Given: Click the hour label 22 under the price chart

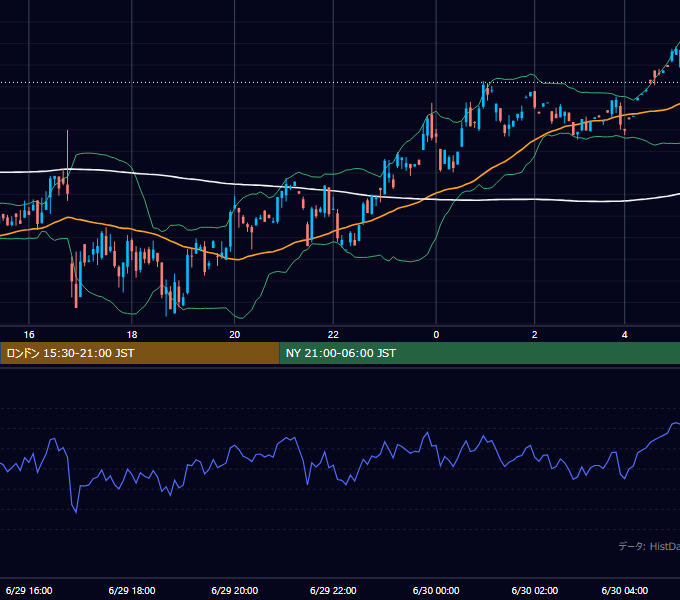Looking at the screenshot, I should (x=333, y=335).
